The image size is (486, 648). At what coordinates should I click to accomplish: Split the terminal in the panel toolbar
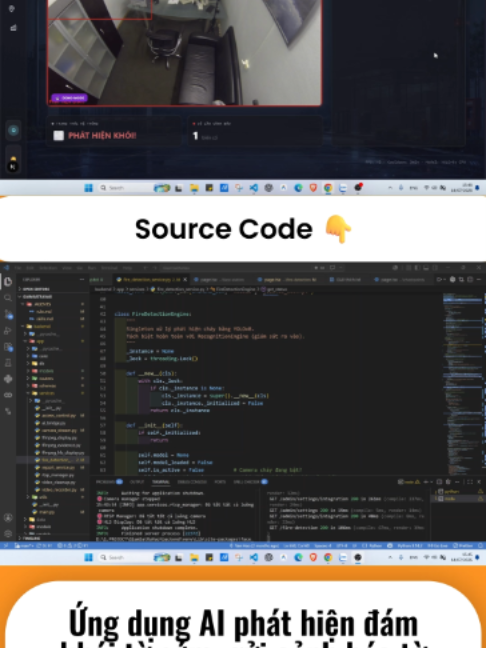coord(439,482)
